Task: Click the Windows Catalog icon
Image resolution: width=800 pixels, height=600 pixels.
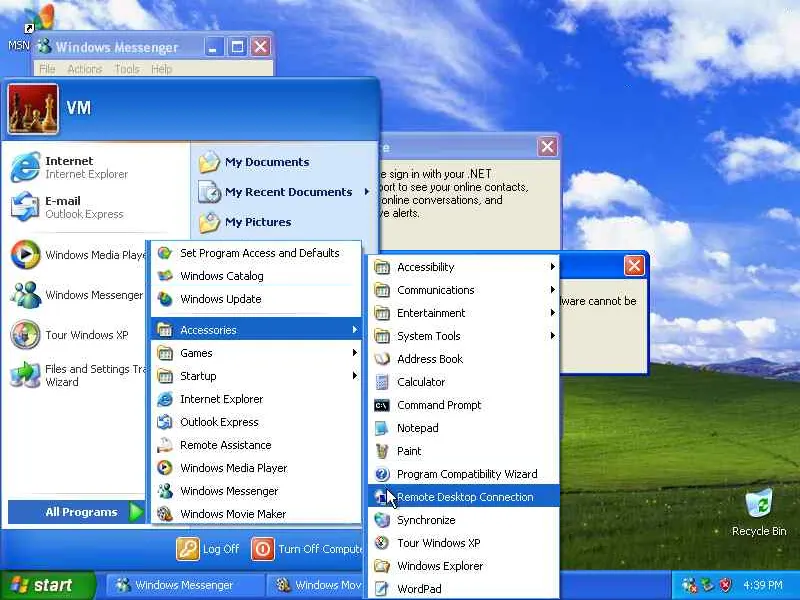Action: (x=165, y=276)
